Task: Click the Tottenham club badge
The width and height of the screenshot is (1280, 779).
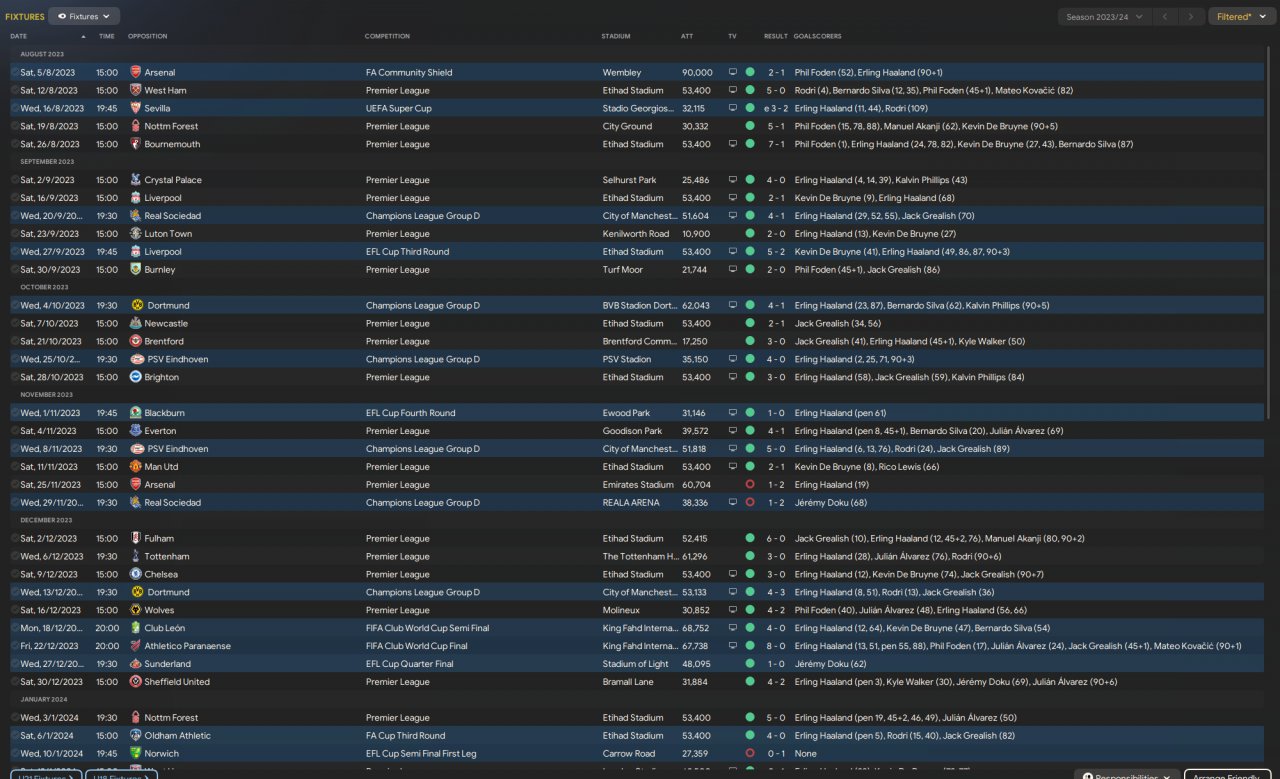Action: pos(136,557)
